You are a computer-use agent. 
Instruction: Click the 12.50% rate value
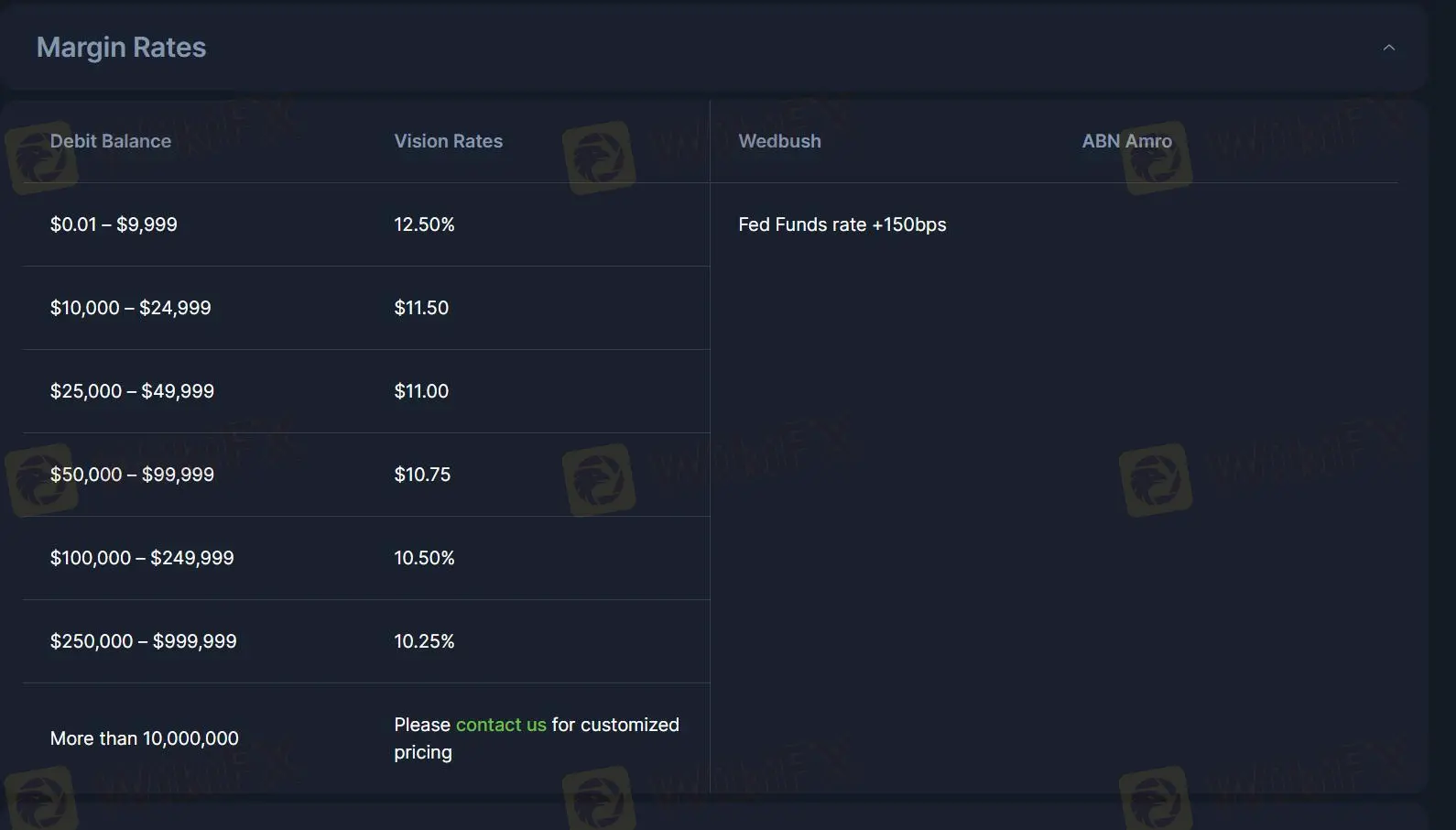click(x=424, y=224)
